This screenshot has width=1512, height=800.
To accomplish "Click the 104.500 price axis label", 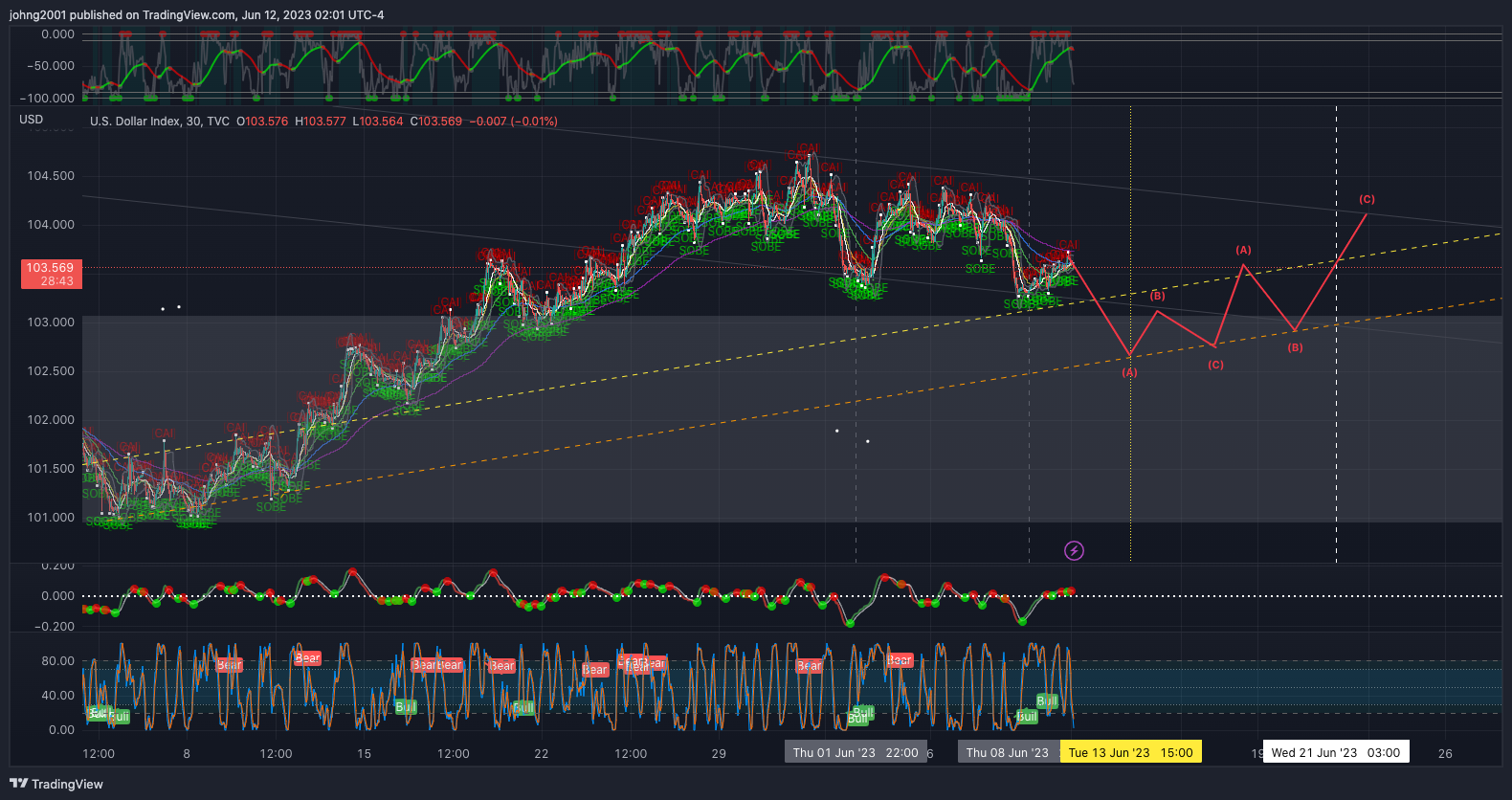I will click(51, 176).
